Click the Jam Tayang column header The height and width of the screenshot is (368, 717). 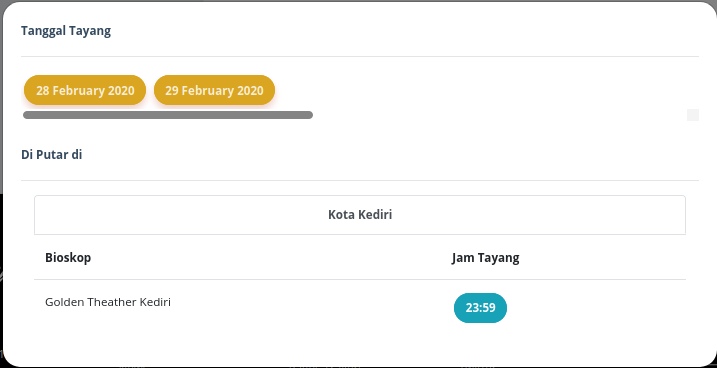(485, 257)
